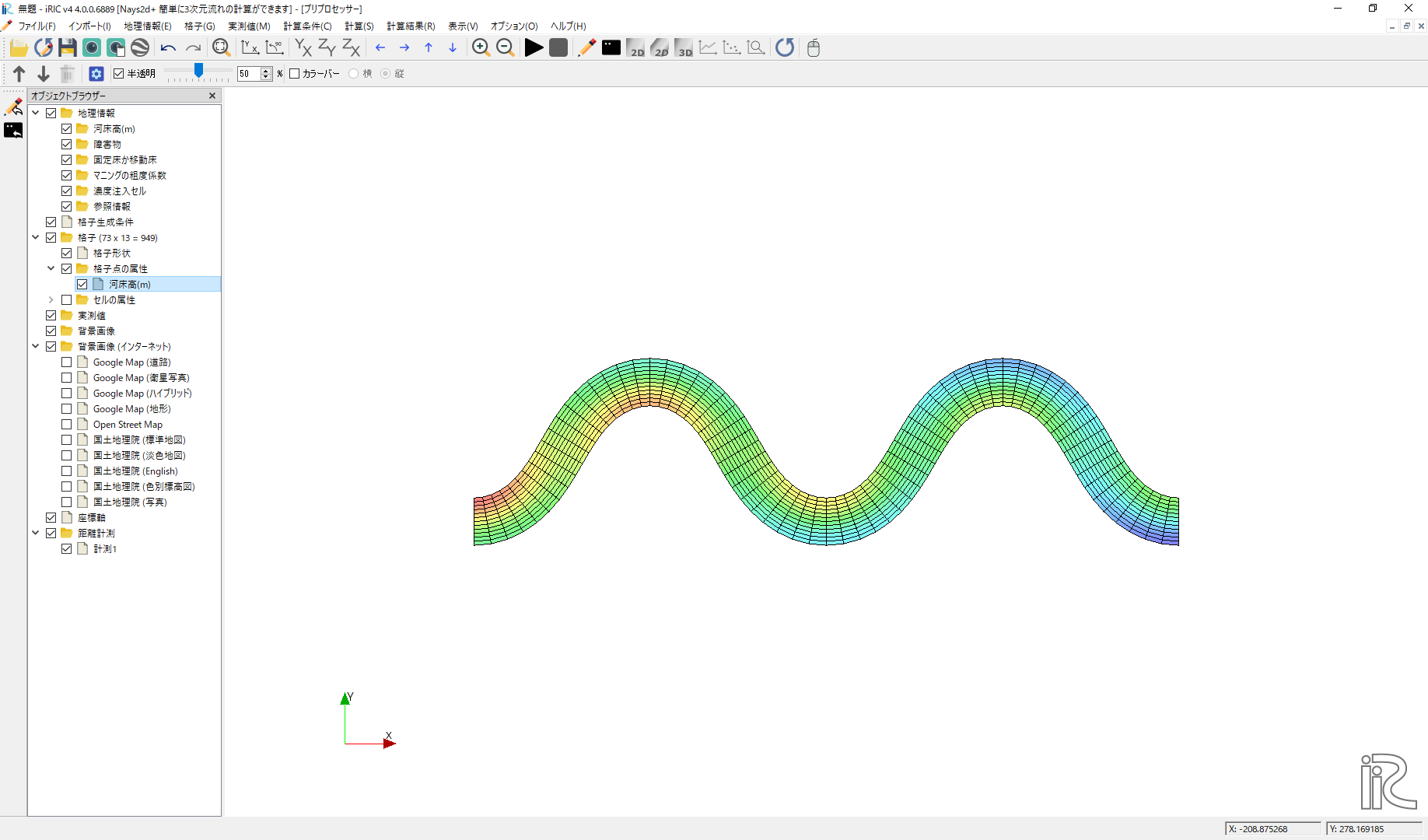Image resolution: width=1428 pixels, height=840 pixels.
Task: Move the selected item down in browser
Action: pos(44,74)
